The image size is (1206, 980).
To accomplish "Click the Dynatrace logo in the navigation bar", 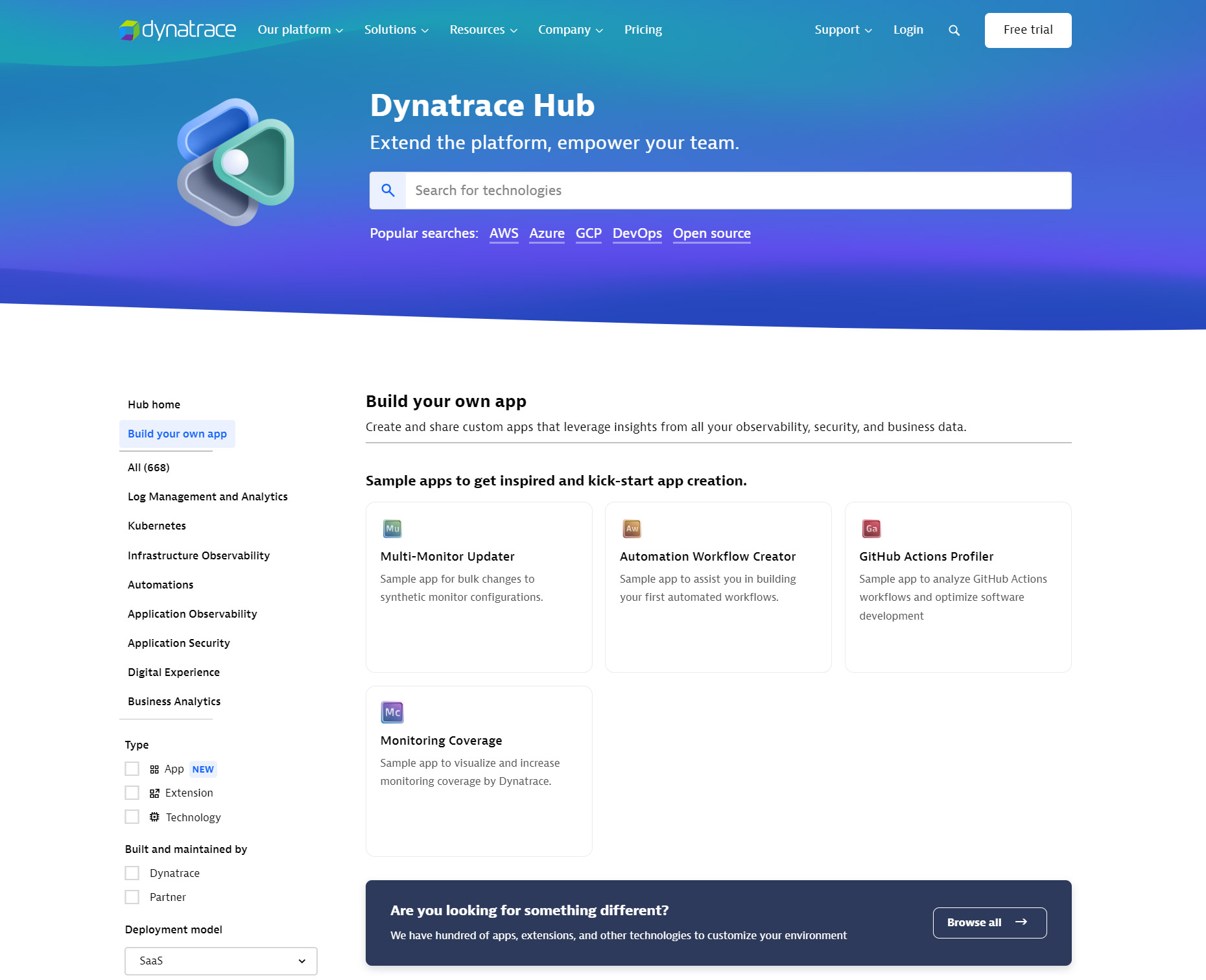I will (176, 29).
